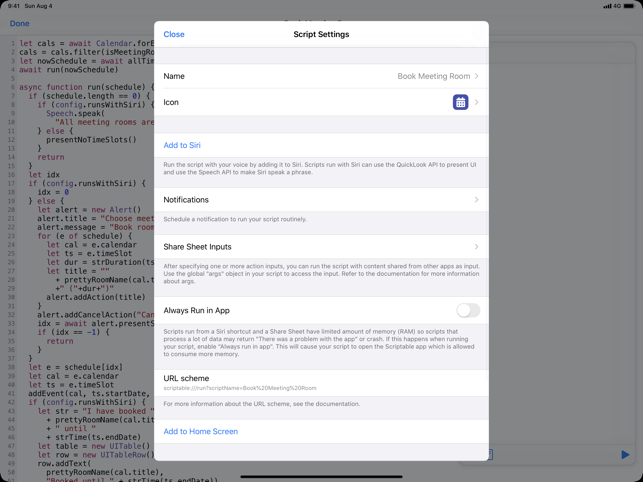The height and width of the screenshot is (482, 643).
Task: Tap the Script Settings title
Action: pos(321,34)
